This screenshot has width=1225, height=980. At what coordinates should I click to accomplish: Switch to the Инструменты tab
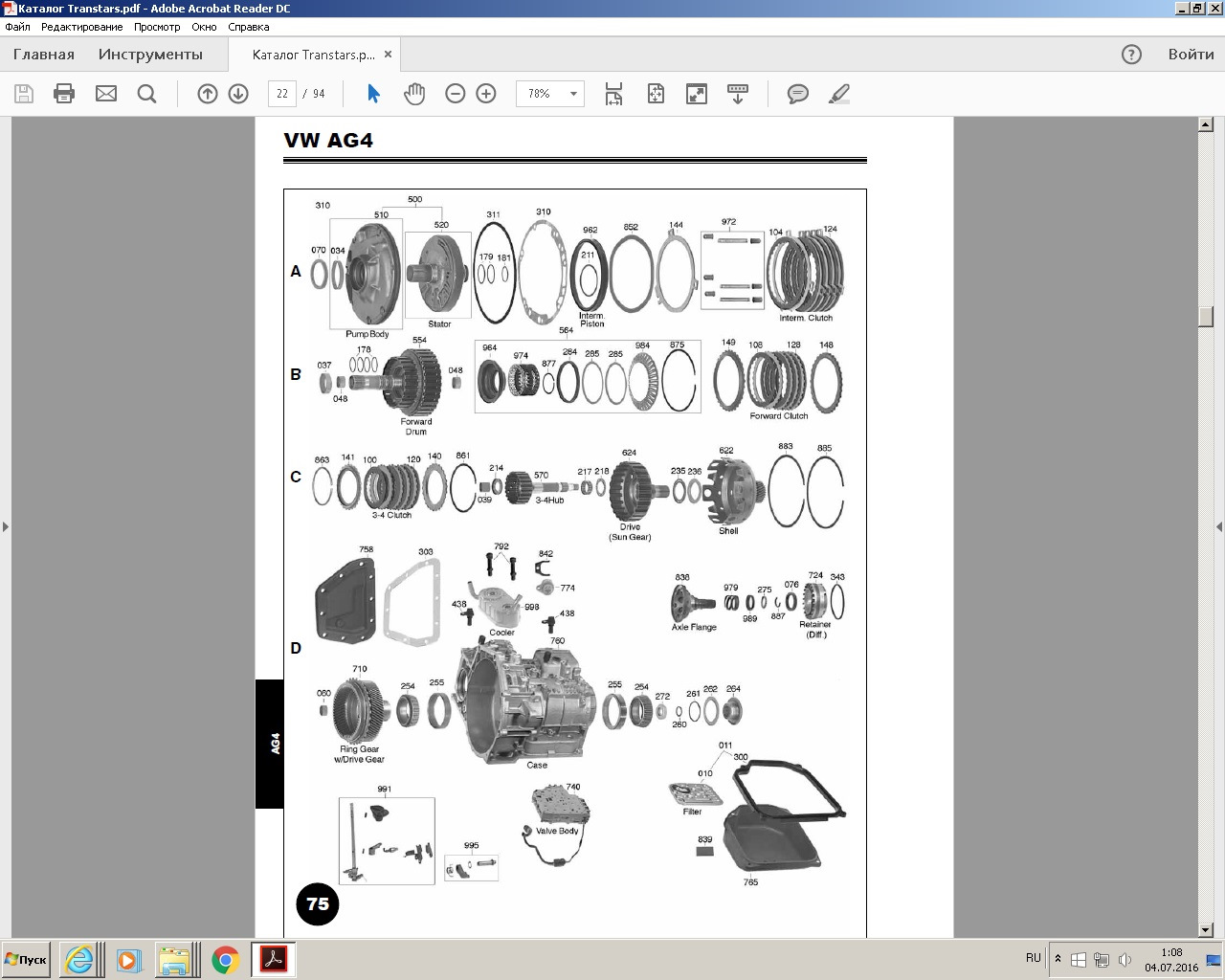click(x=150, y=55)
